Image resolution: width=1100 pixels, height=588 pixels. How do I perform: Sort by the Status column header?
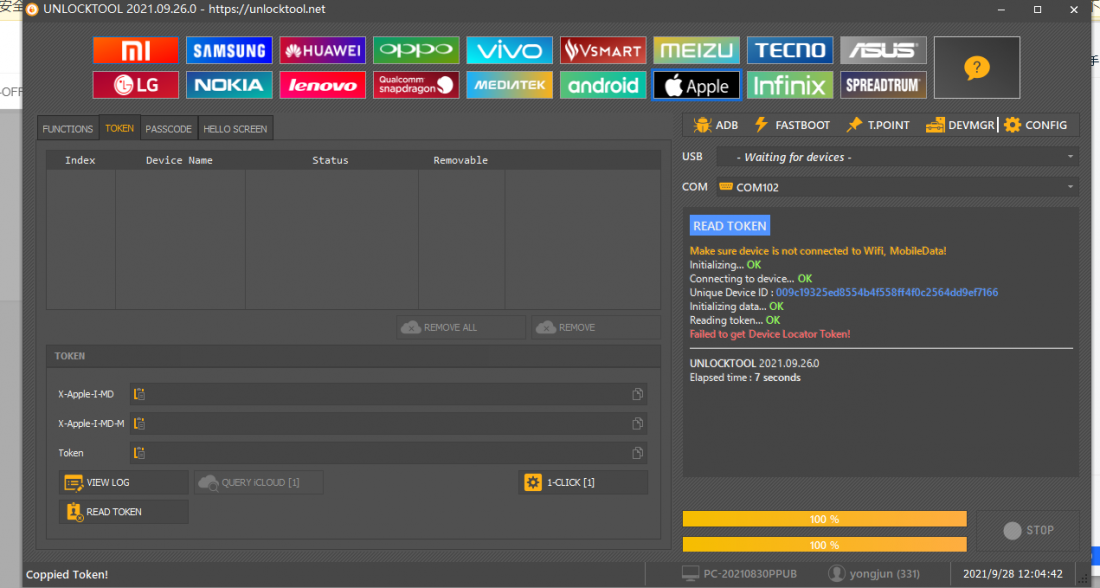pos(330,160)
